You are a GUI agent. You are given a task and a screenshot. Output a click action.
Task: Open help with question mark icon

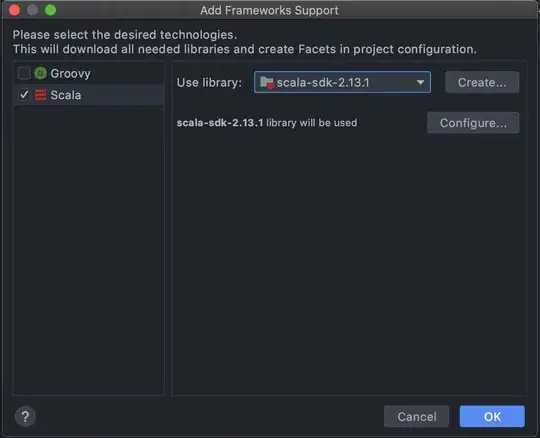pyautogui.click(x=25, y=417)
